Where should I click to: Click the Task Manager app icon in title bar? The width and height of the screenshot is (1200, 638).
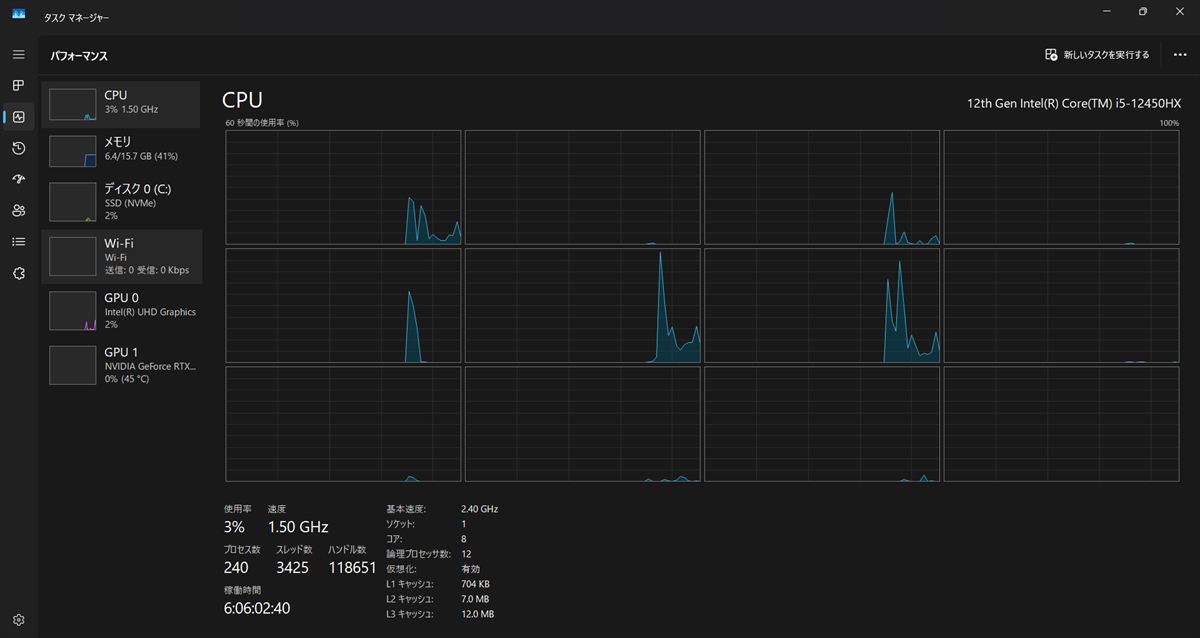tap(18, 14)
